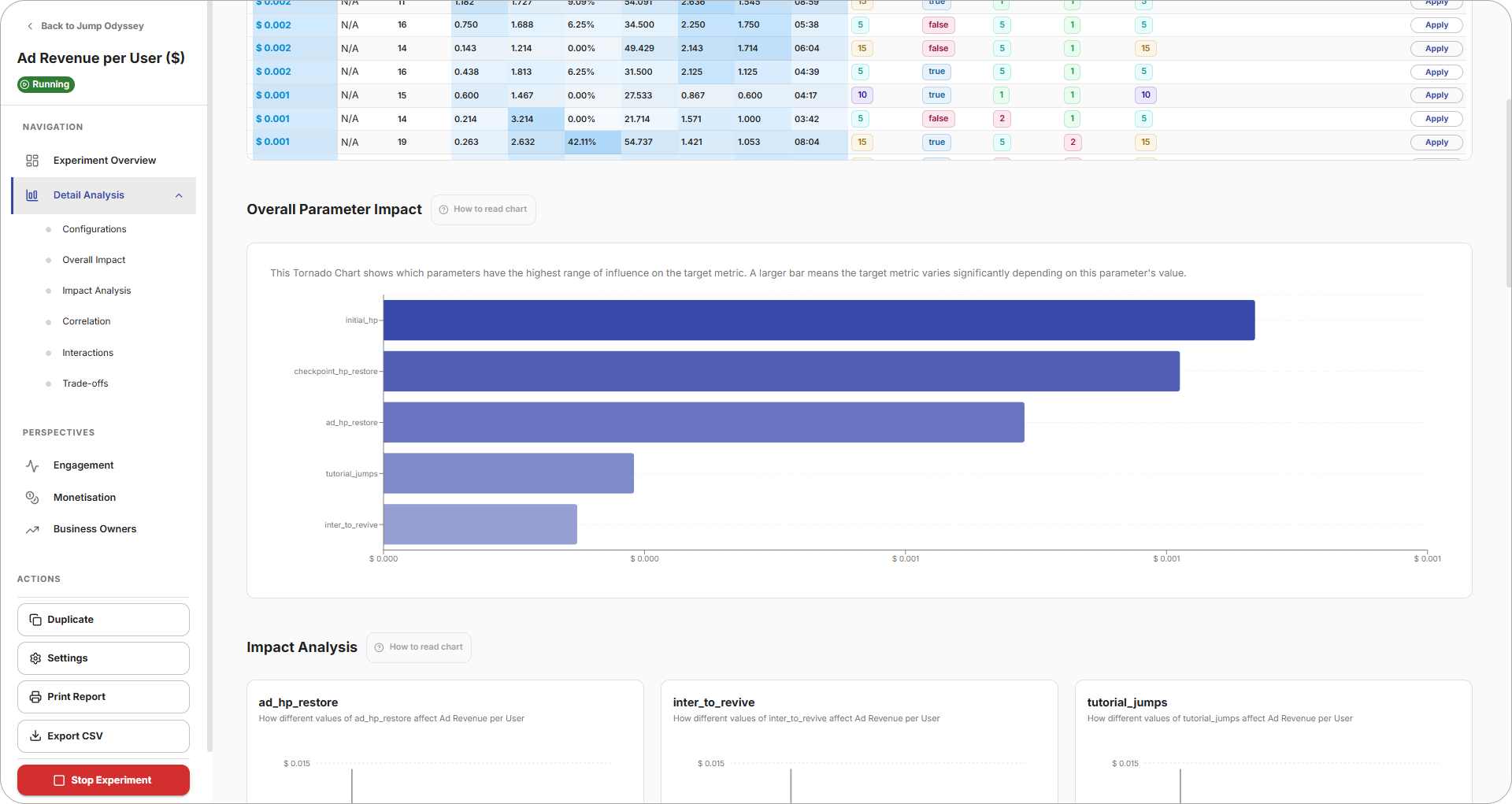Go to Correlation in the sidebar
Image resolution: width=1512 pixels, height=804 pixels.
(87, 321)
